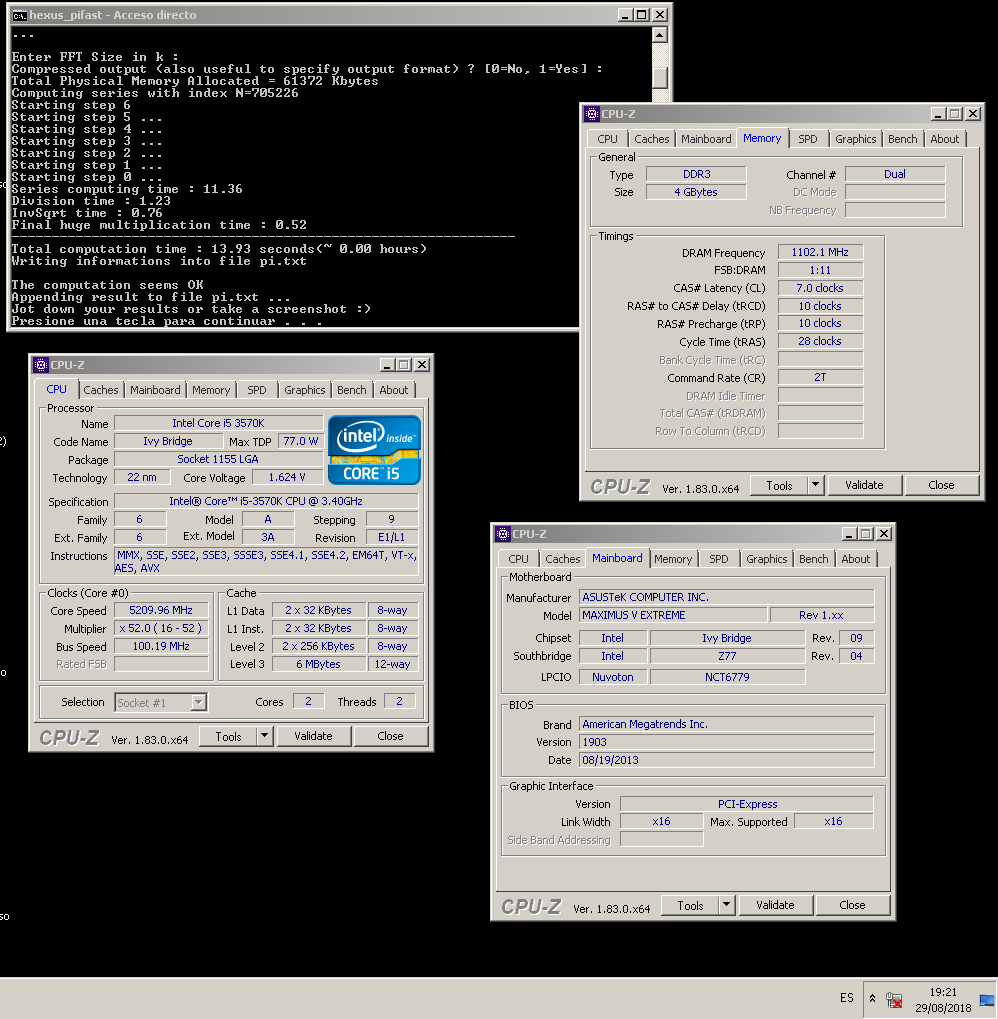
Task: Click the Bus Speed value 100.19 MHz
Action: [161, 646]
